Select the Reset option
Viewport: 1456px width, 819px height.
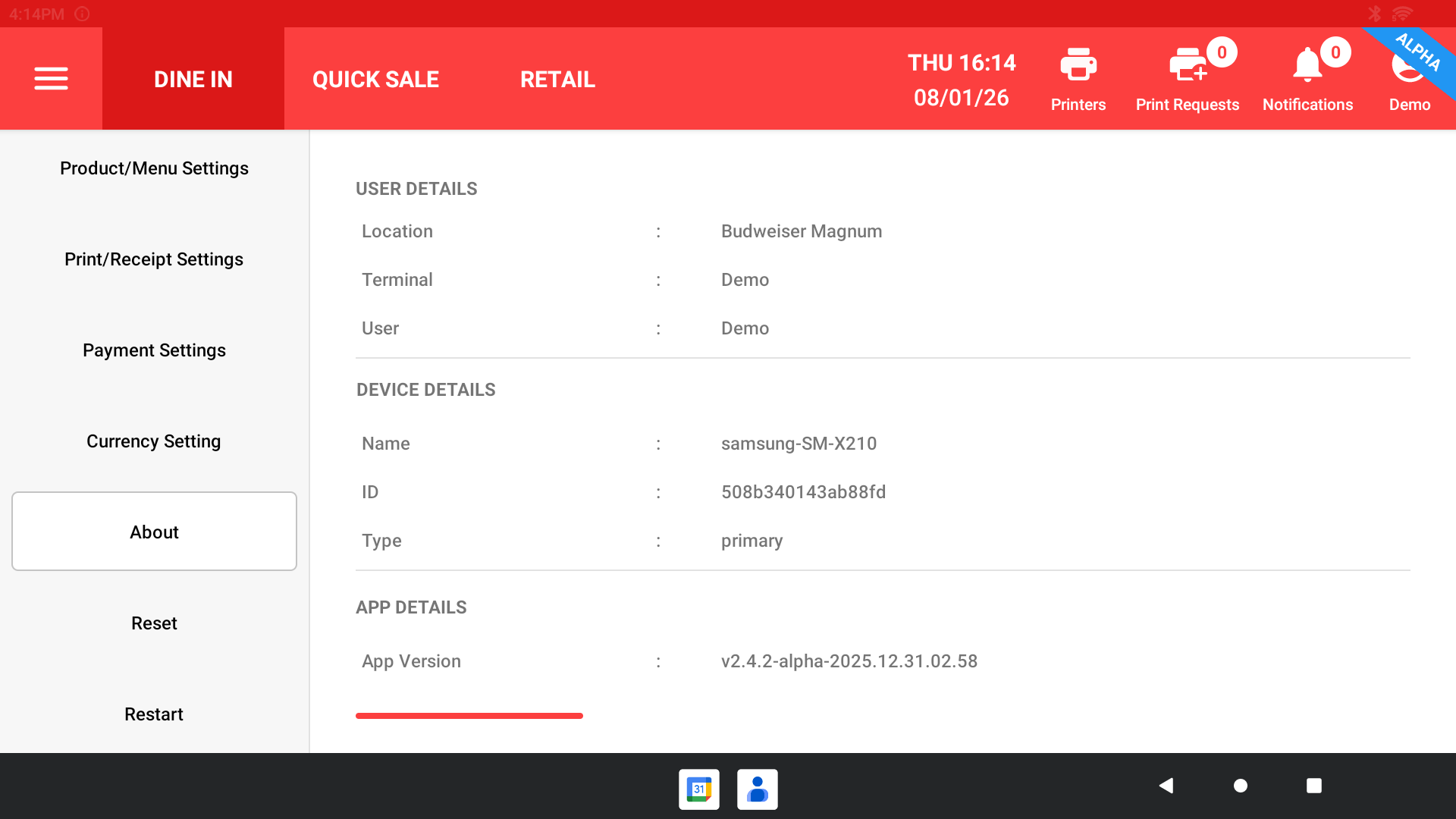coord(154,623)
